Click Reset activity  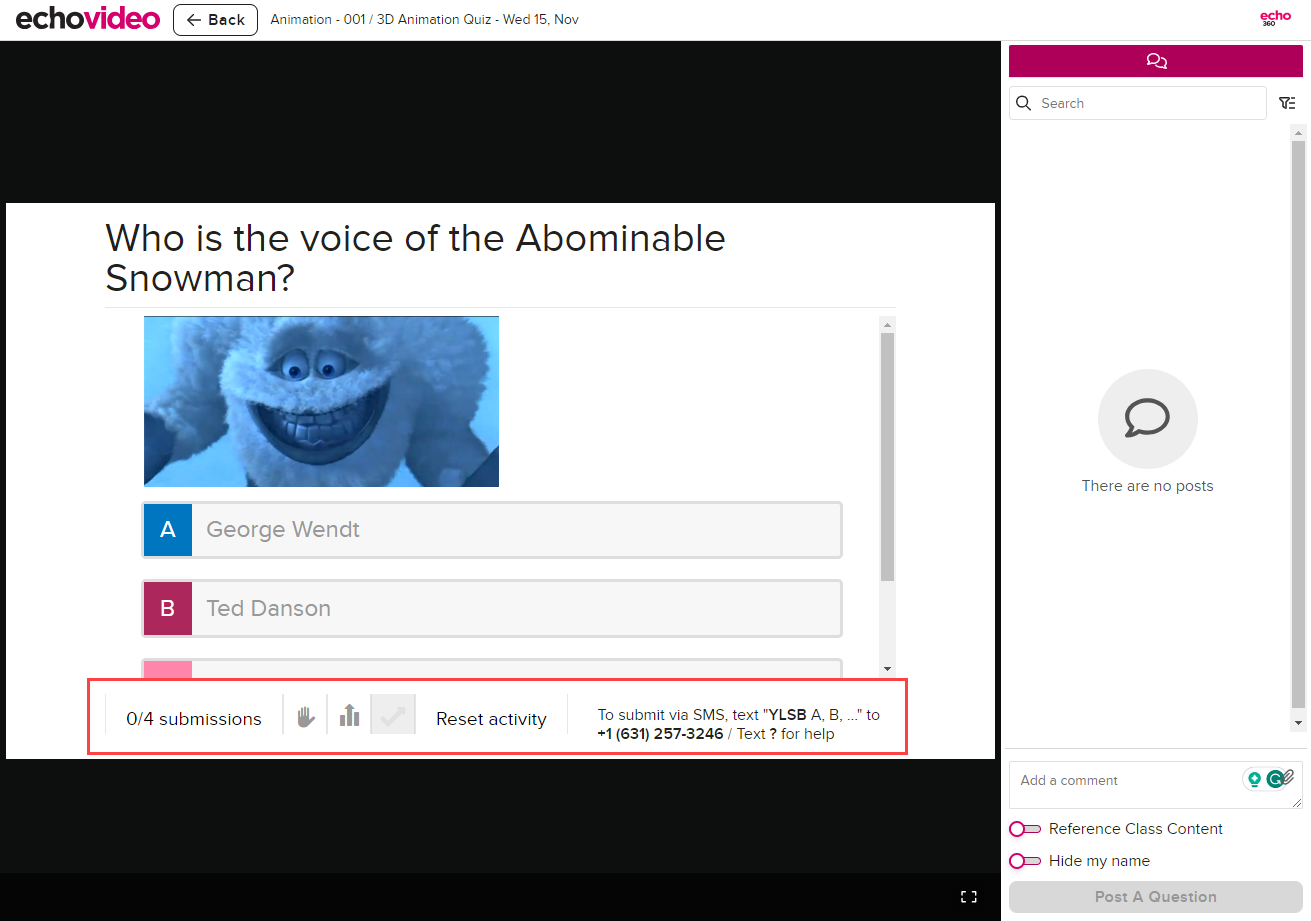[491, 719]
